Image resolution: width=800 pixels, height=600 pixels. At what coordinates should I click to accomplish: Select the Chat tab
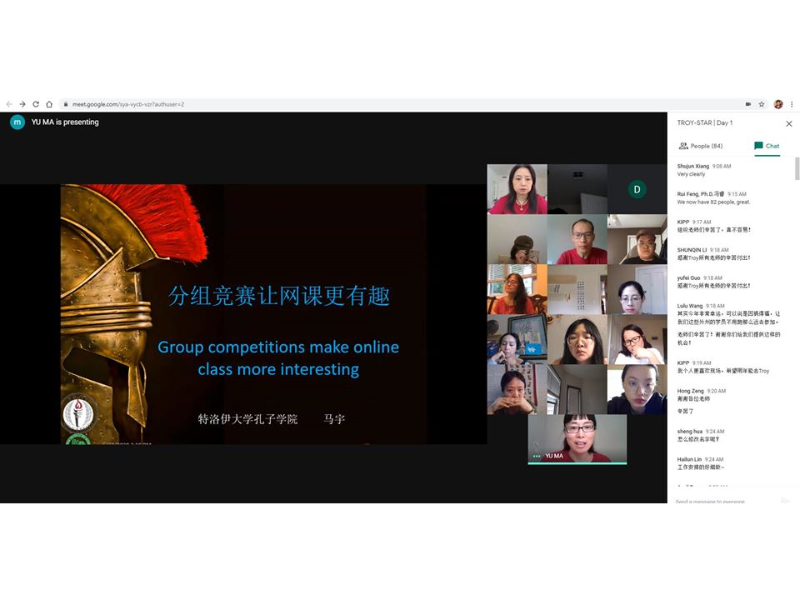tap(767, 146)
